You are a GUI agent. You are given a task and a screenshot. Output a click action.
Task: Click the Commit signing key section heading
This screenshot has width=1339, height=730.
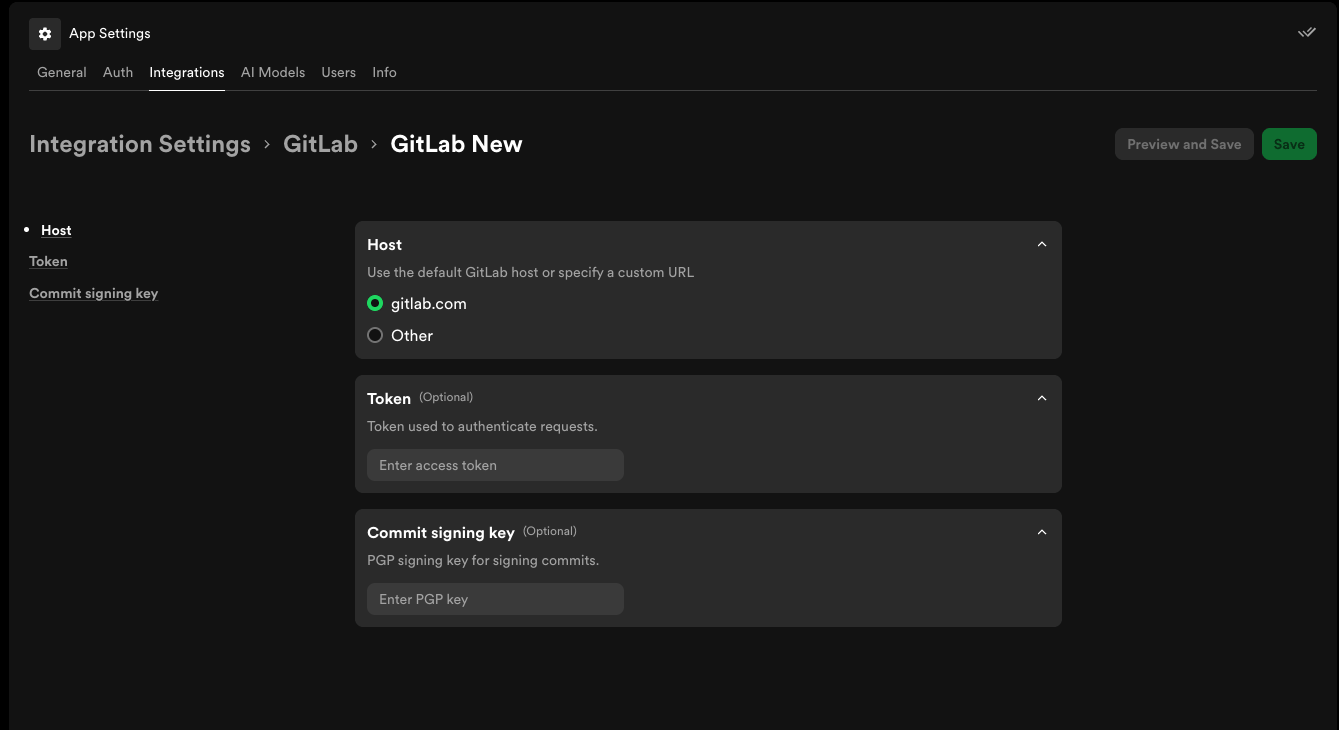click(441, 532)
